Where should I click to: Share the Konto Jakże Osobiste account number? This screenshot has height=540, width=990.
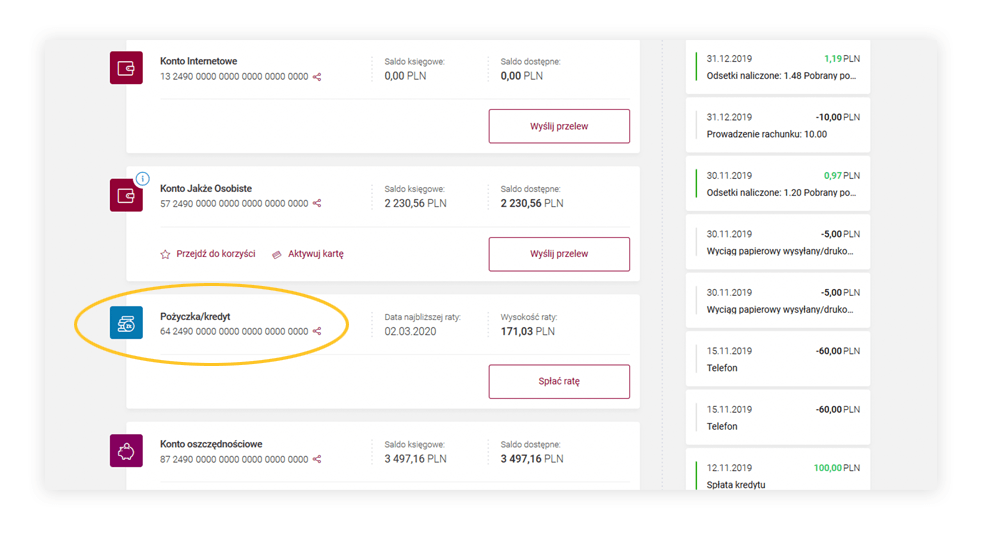(317, 204)
